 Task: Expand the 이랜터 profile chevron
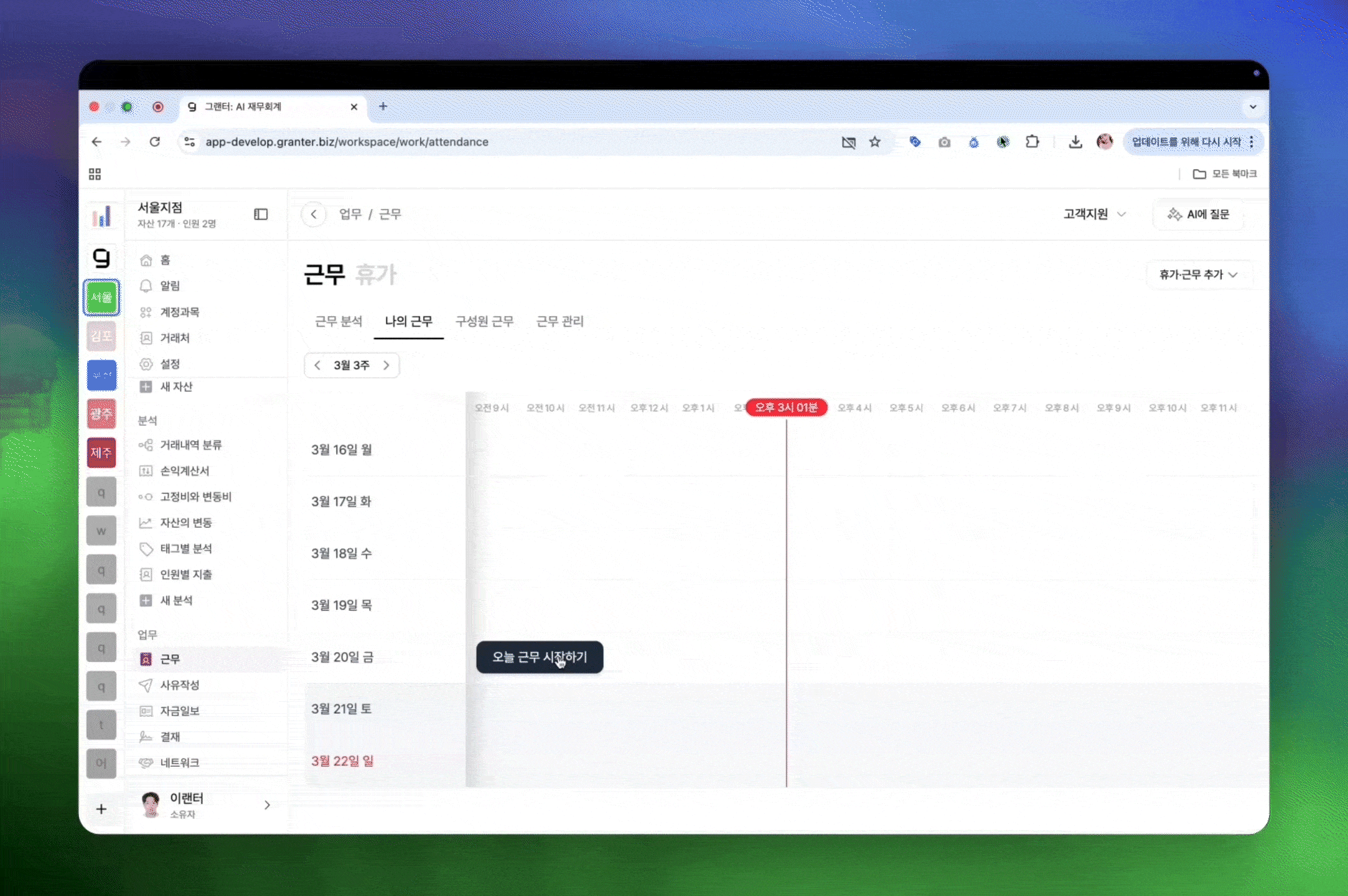[267, 805]
